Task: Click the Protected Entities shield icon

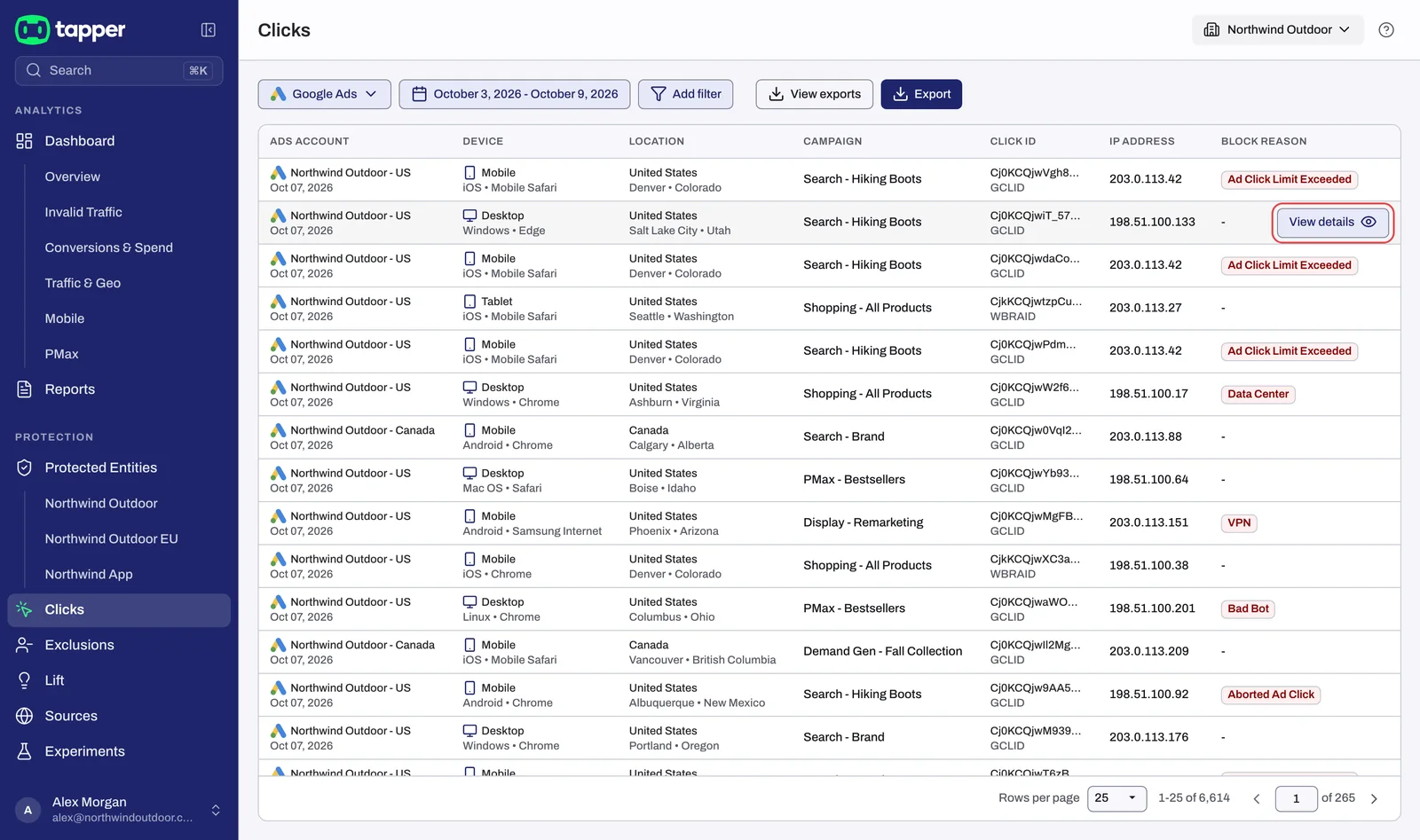Action: click(25, 467)
